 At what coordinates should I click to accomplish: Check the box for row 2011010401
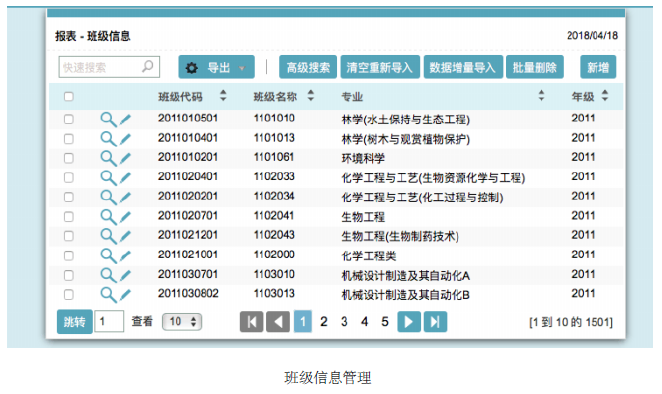tap(68, 139)
